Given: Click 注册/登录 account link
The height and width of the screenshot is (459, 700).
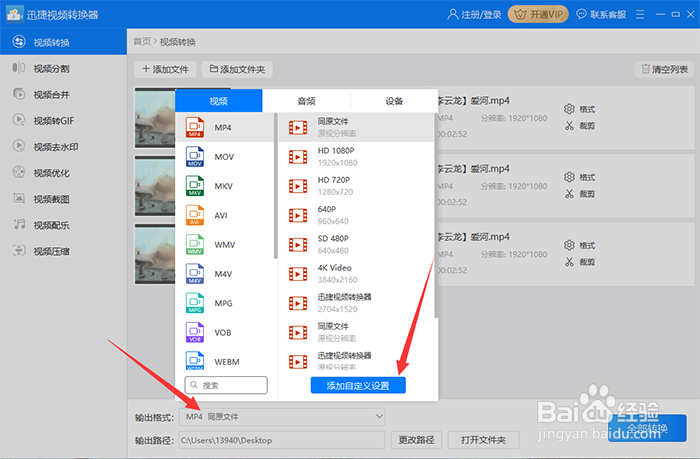Looking at the screenshot, I should [x=474, y=14].
